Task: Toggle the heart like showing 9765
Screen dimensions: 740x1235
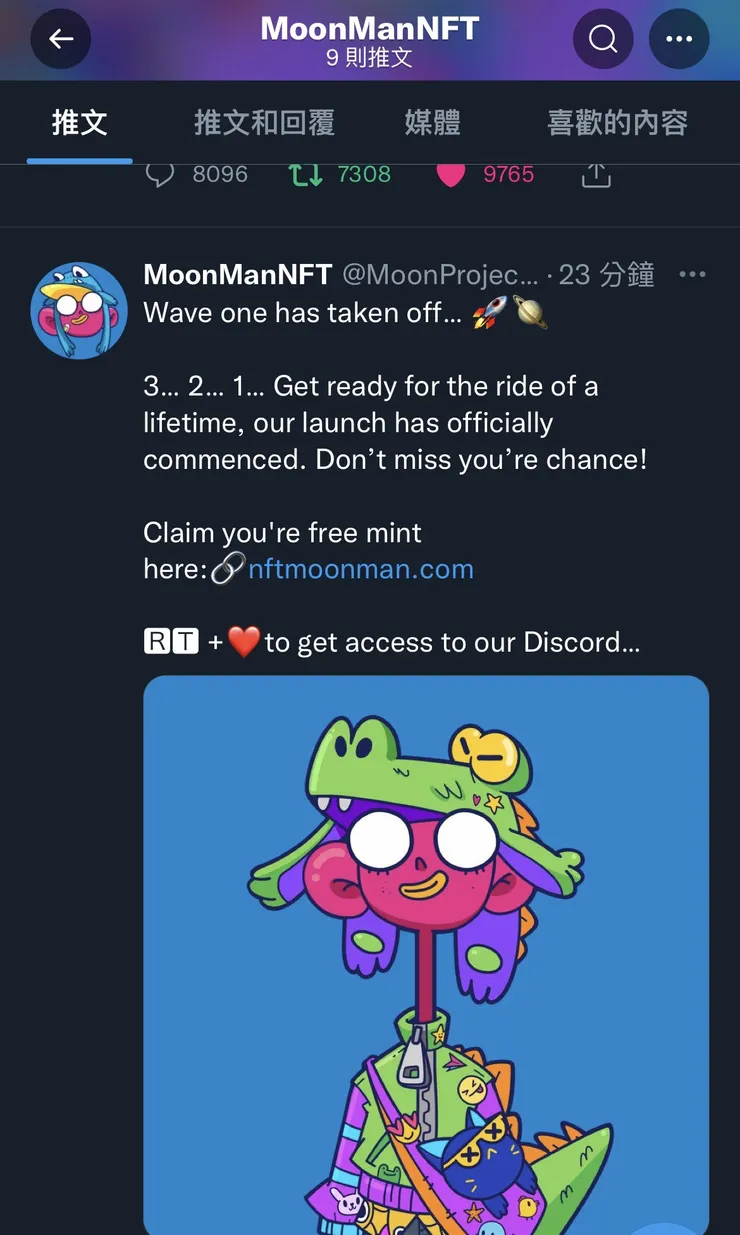Action: coord(451,175)
